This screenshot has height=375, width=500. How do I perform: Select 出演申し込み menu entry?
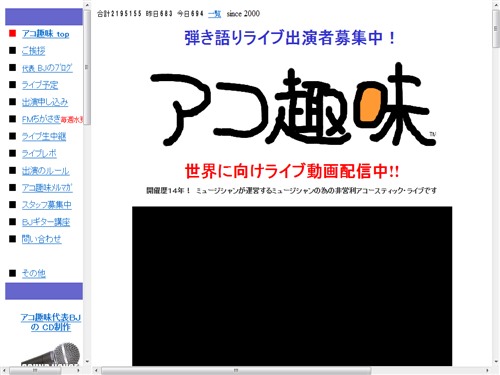coord(45,102)
